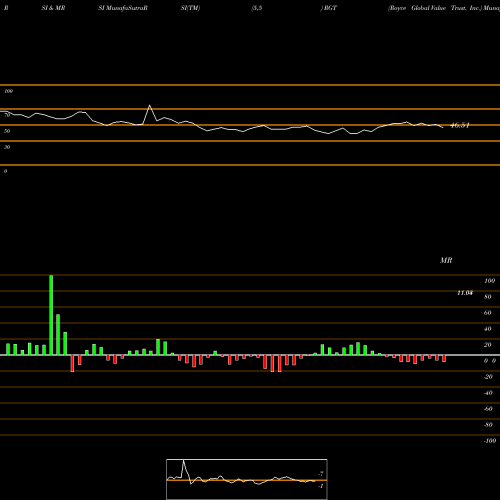Click the MR axis label 100
Screen dimensions: 500x500
(489, 281)
